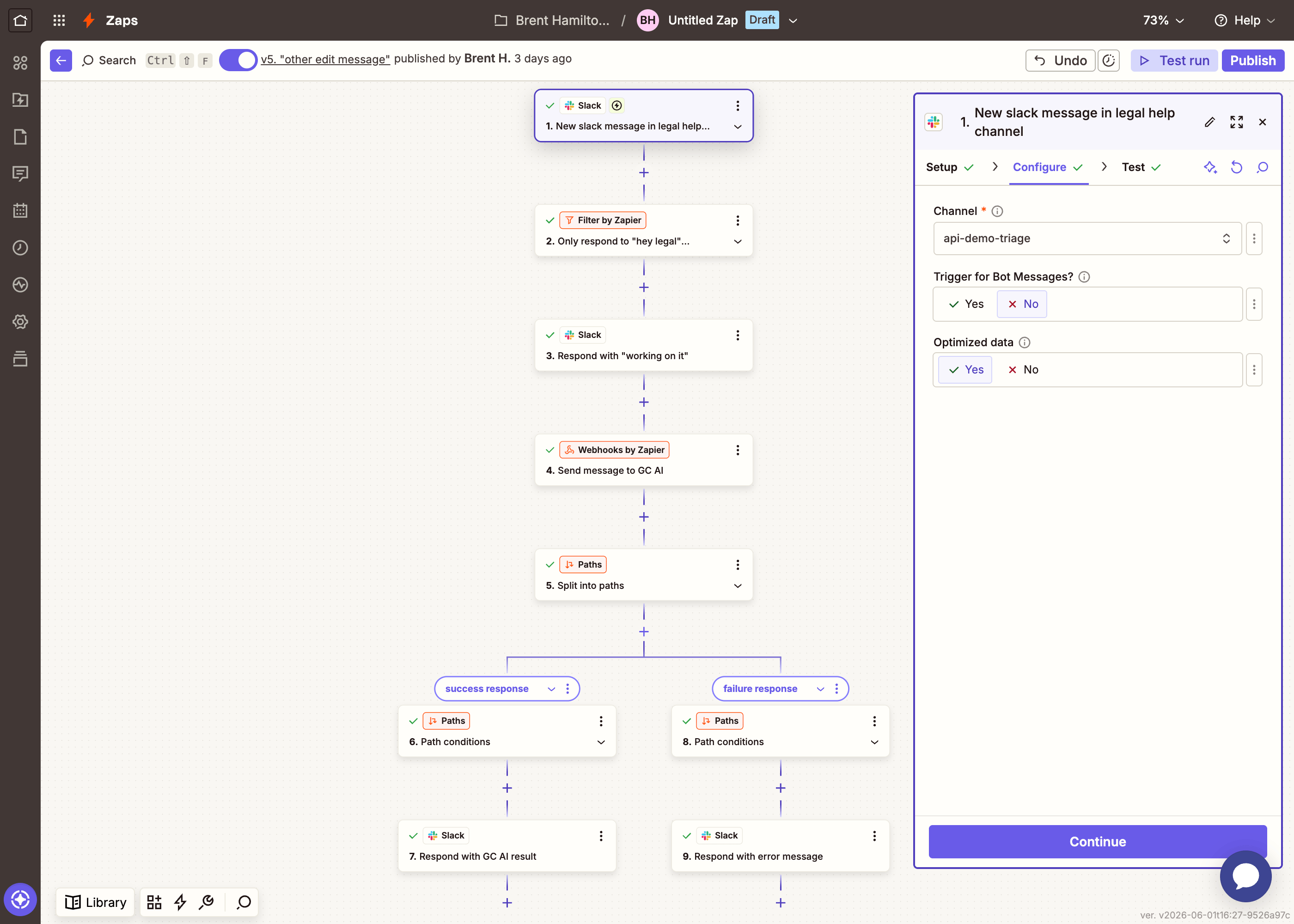
Task: Switch to the Test tab
Action: pos(1141,167)
